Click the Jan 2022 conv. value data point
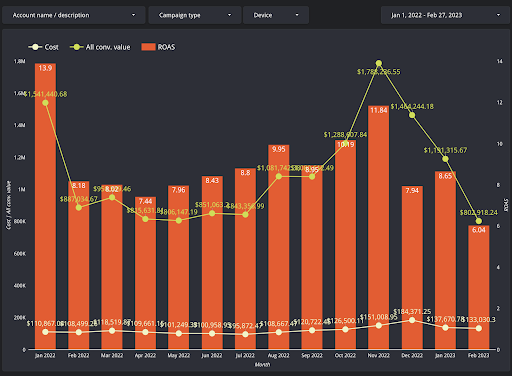Viewport: 512px width, 376px height. 45,103
